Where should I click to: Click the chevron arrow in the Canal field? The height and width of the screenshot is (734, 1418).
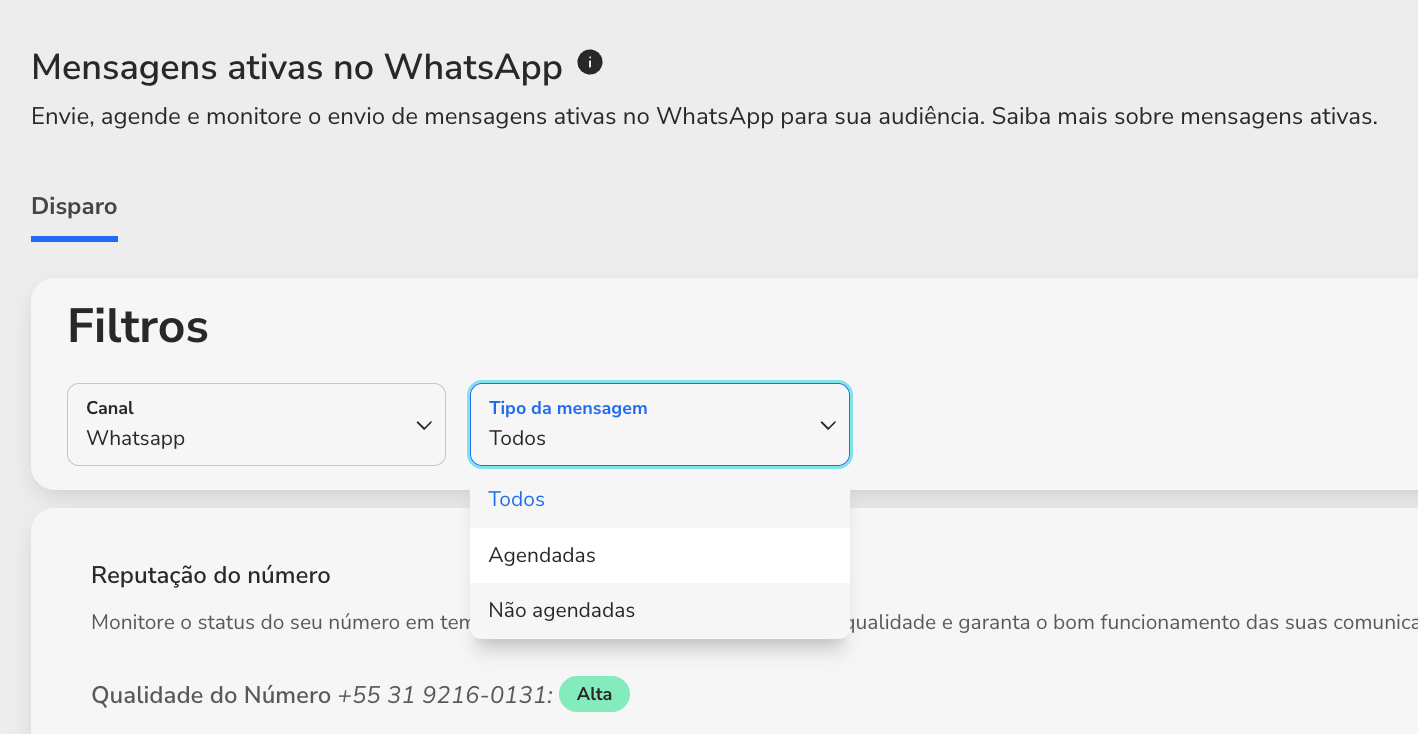coord(424,425)
